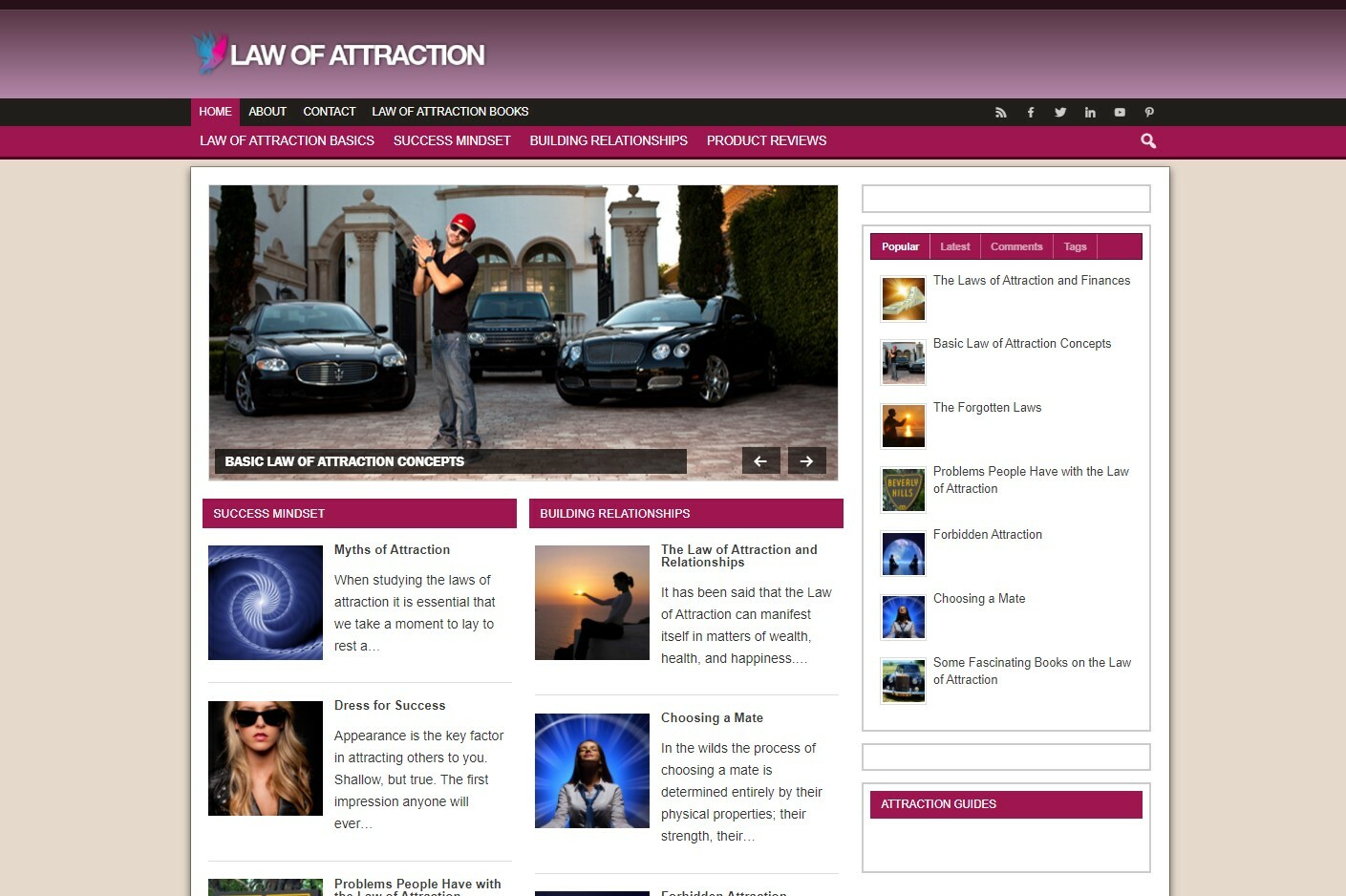Open the Contact page
The image size is (1346, 896).
330,112
